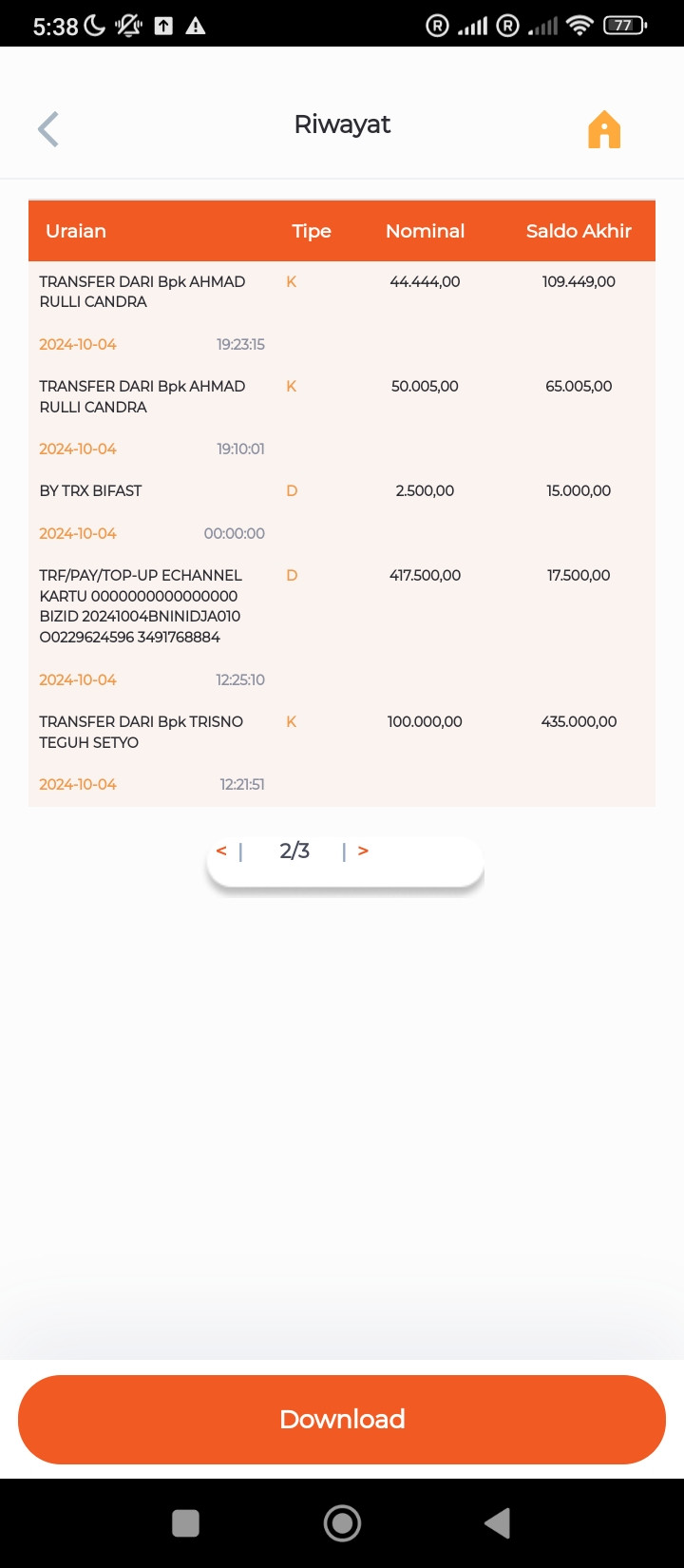
Task: Open the orange home icon
Action: [x=604, y=129]
